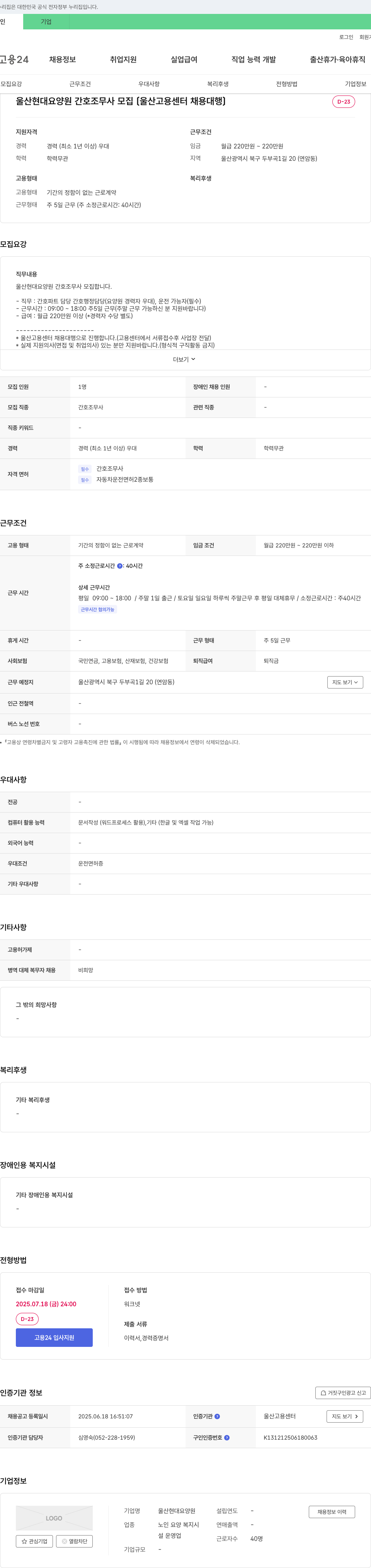Click 근무 예정지 address 울산광역시 북구 두부곡1길 20
Image resolution: width=371 pixels, height=1568 pixels.
click(126, 682)
